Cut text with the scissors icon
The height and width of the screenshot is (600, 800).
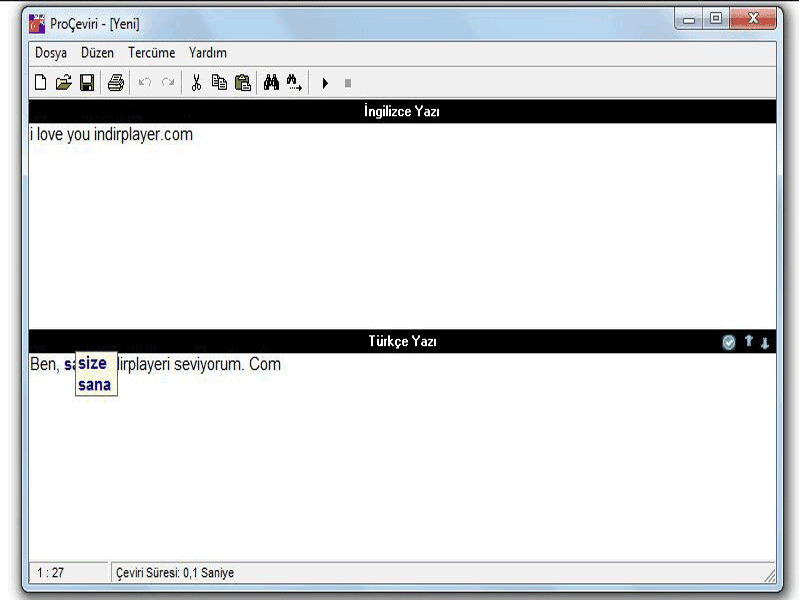click(196, 83)
